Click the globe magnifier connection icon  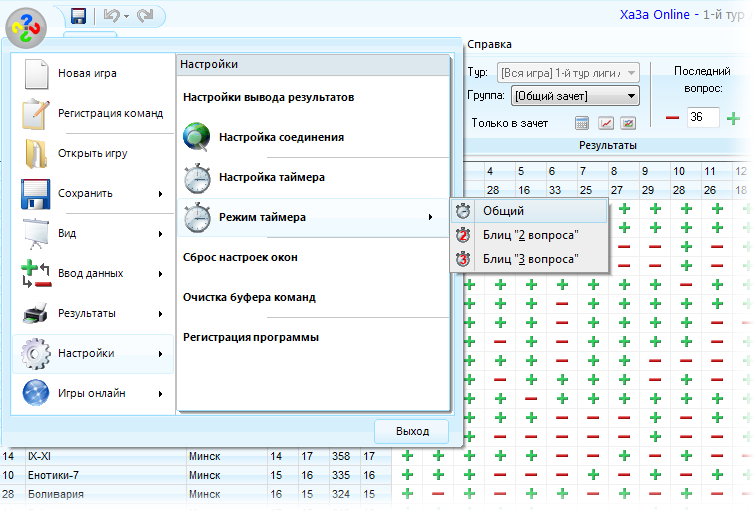[x=196, y=137]
